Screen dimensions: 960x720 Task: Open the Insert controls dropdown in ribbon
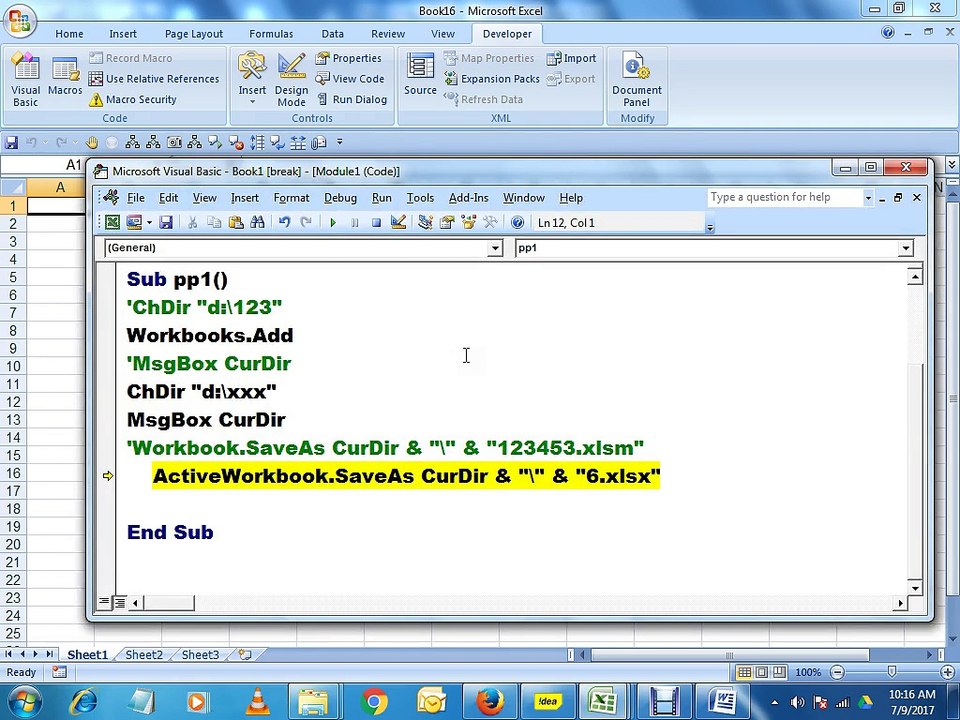pos(252,80)
